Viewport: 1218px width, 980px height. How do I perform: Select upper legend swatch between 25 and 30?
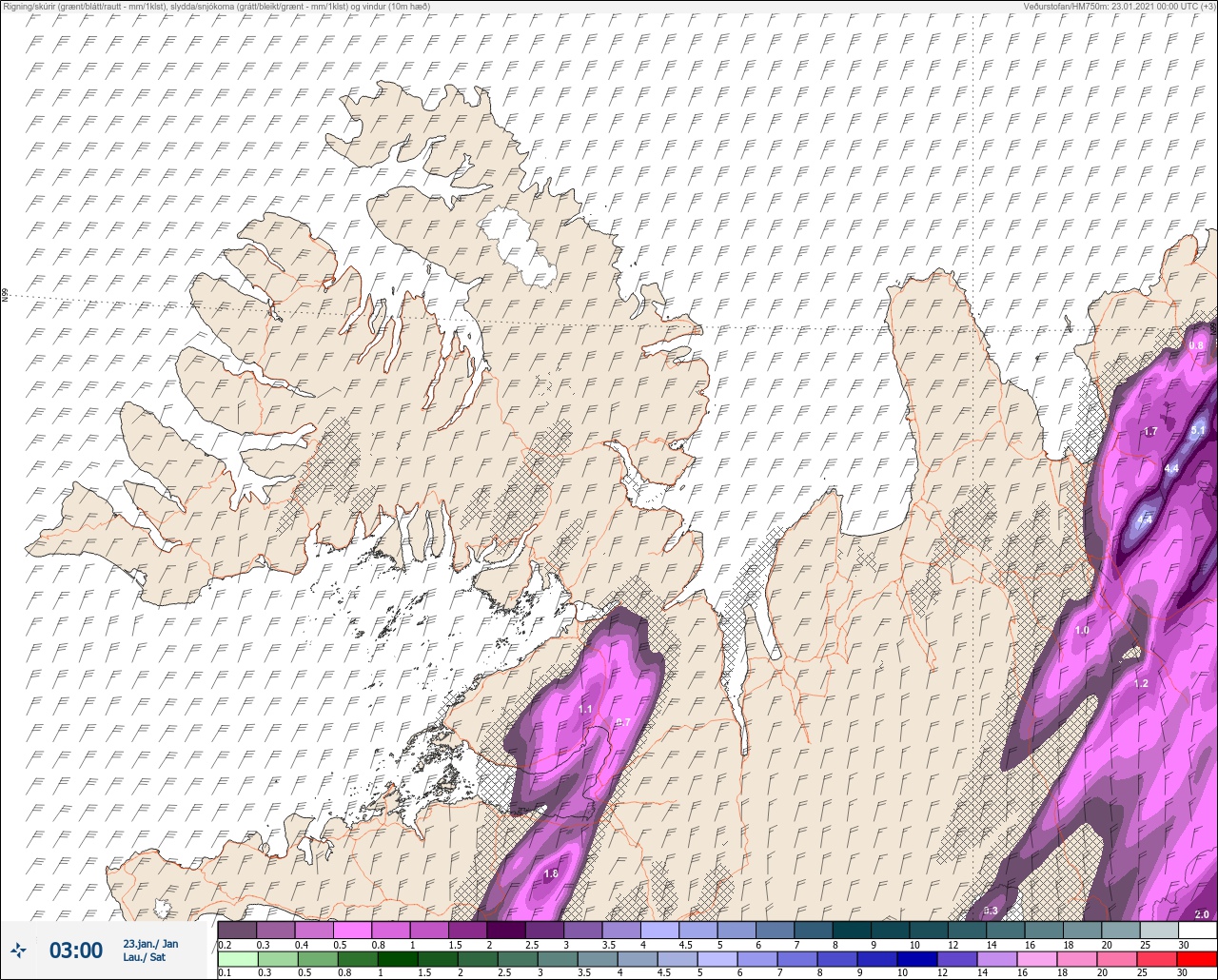(x=1159, y=930)
